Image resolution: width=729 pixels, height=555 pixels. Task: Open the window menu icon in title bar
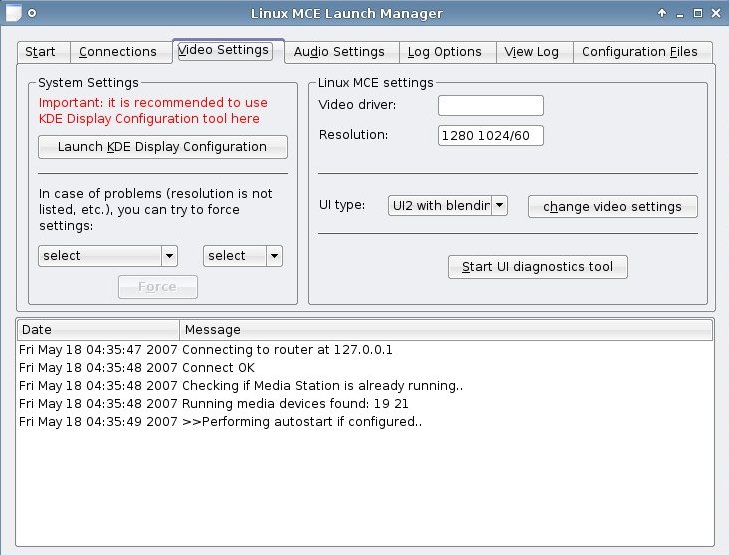tap(13, 13)
